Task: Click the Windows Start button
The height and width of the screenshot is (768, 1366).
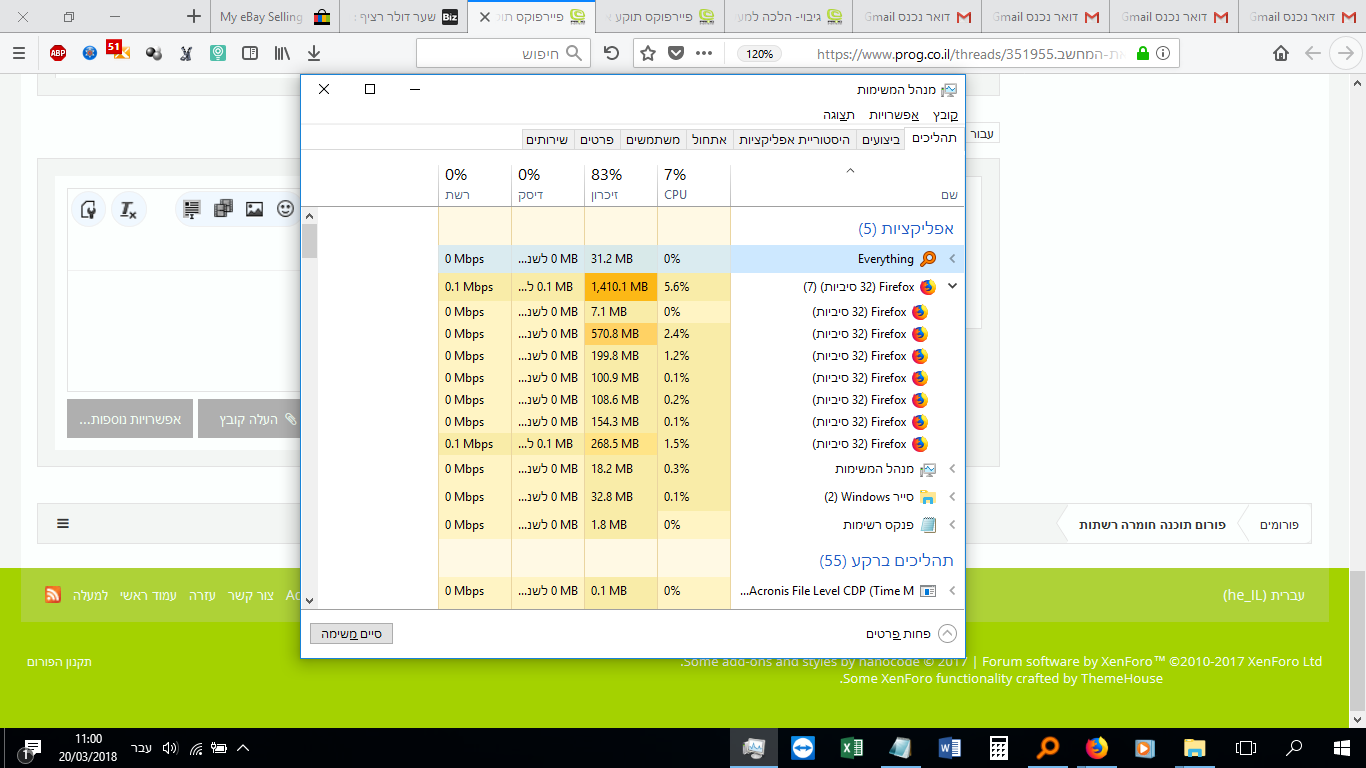Action: pos(1341,747)
